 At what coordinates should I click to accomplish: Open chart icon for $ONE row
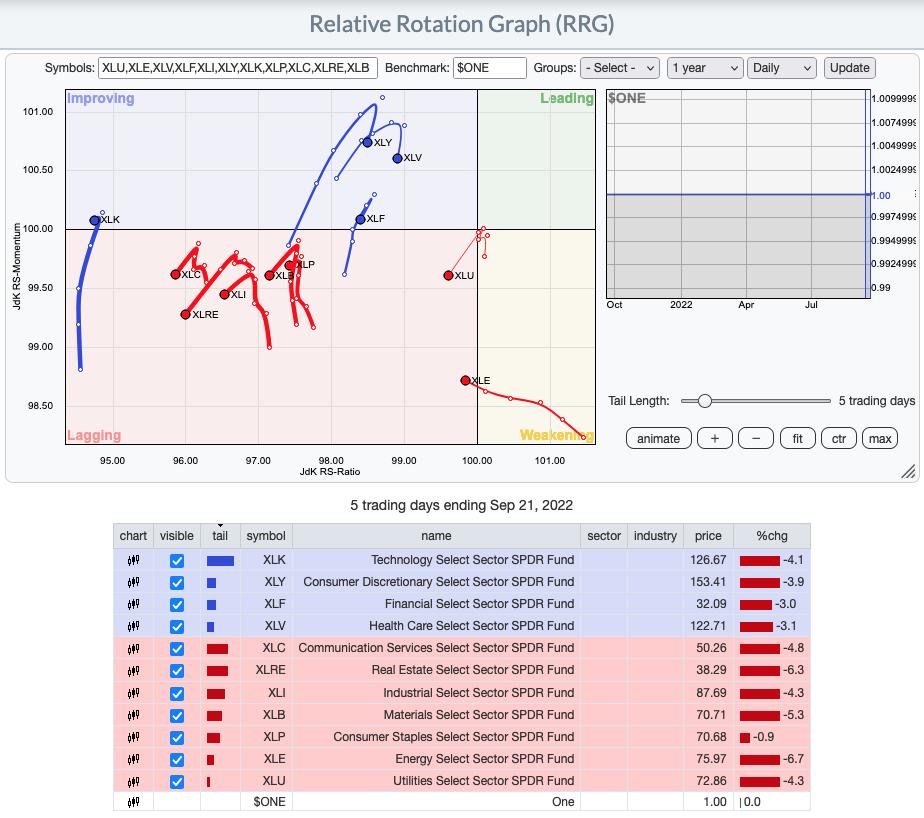coord(134,802)
